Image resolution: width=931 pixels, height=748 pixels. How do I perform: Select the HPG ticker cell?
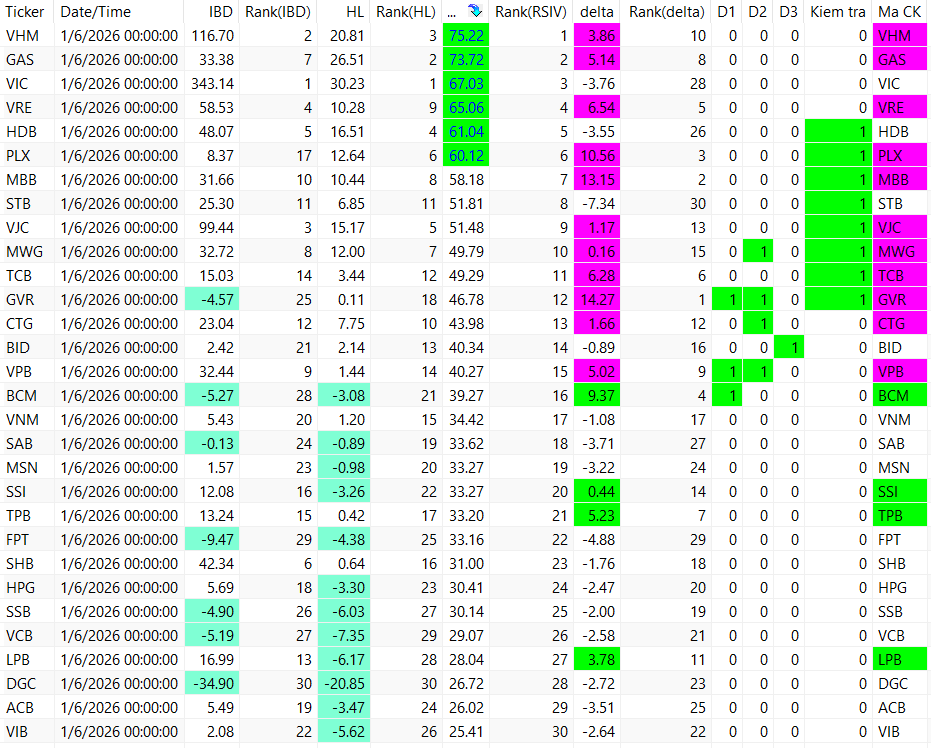(27, 588)
